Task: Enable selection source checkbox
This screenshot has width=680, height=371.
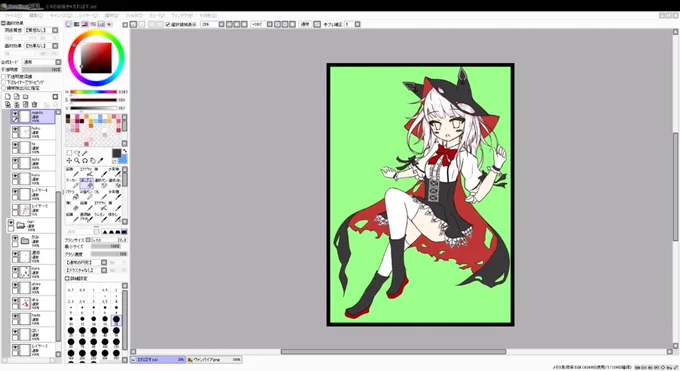Action: tap(3, 88)
